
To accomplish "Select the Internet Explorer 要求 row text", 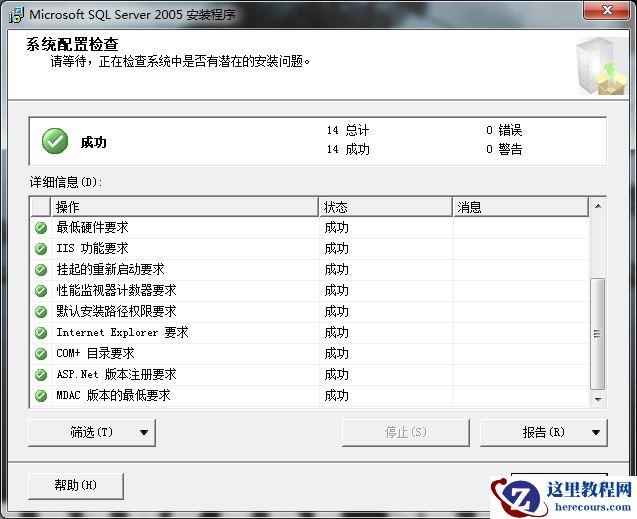I will (x=122, y=332).
